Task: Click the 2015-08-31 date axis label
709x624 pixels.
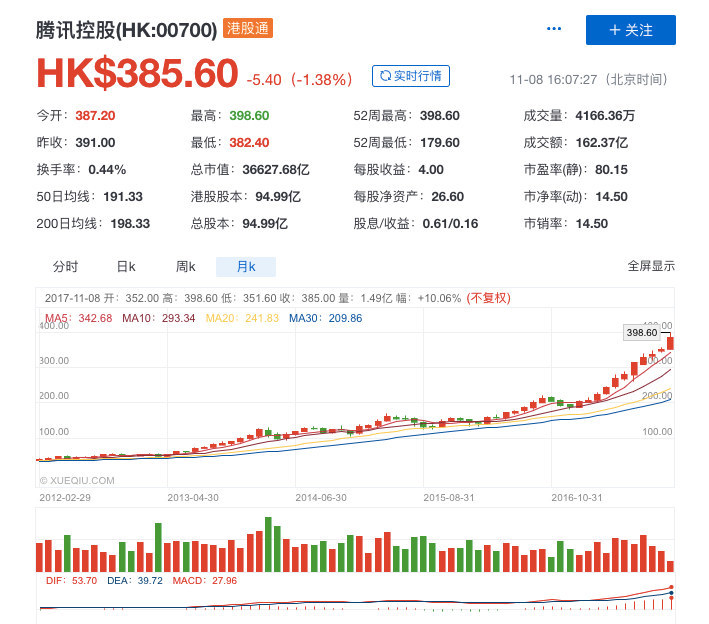Action: click(x=449, y=498)
